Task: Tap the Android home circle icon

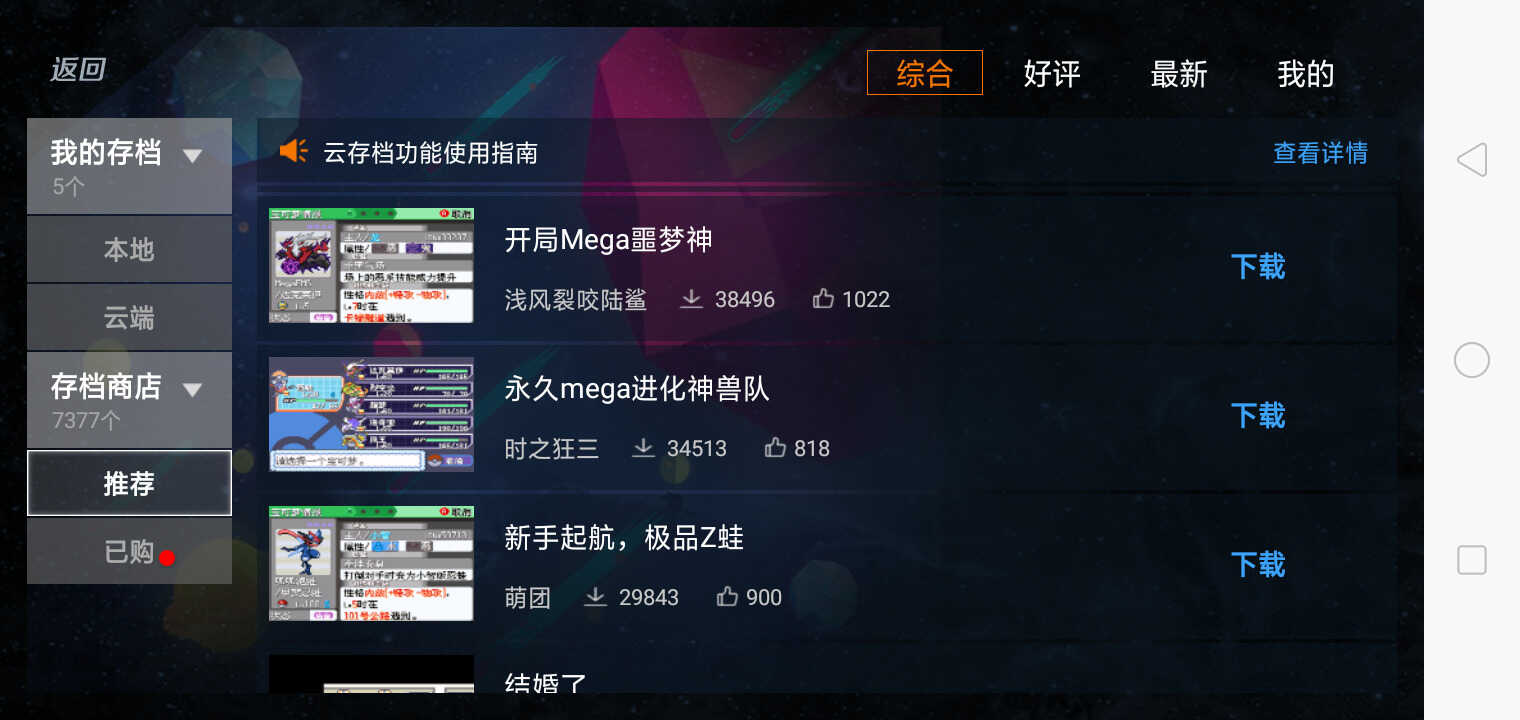Action: tap(1472, 360)
